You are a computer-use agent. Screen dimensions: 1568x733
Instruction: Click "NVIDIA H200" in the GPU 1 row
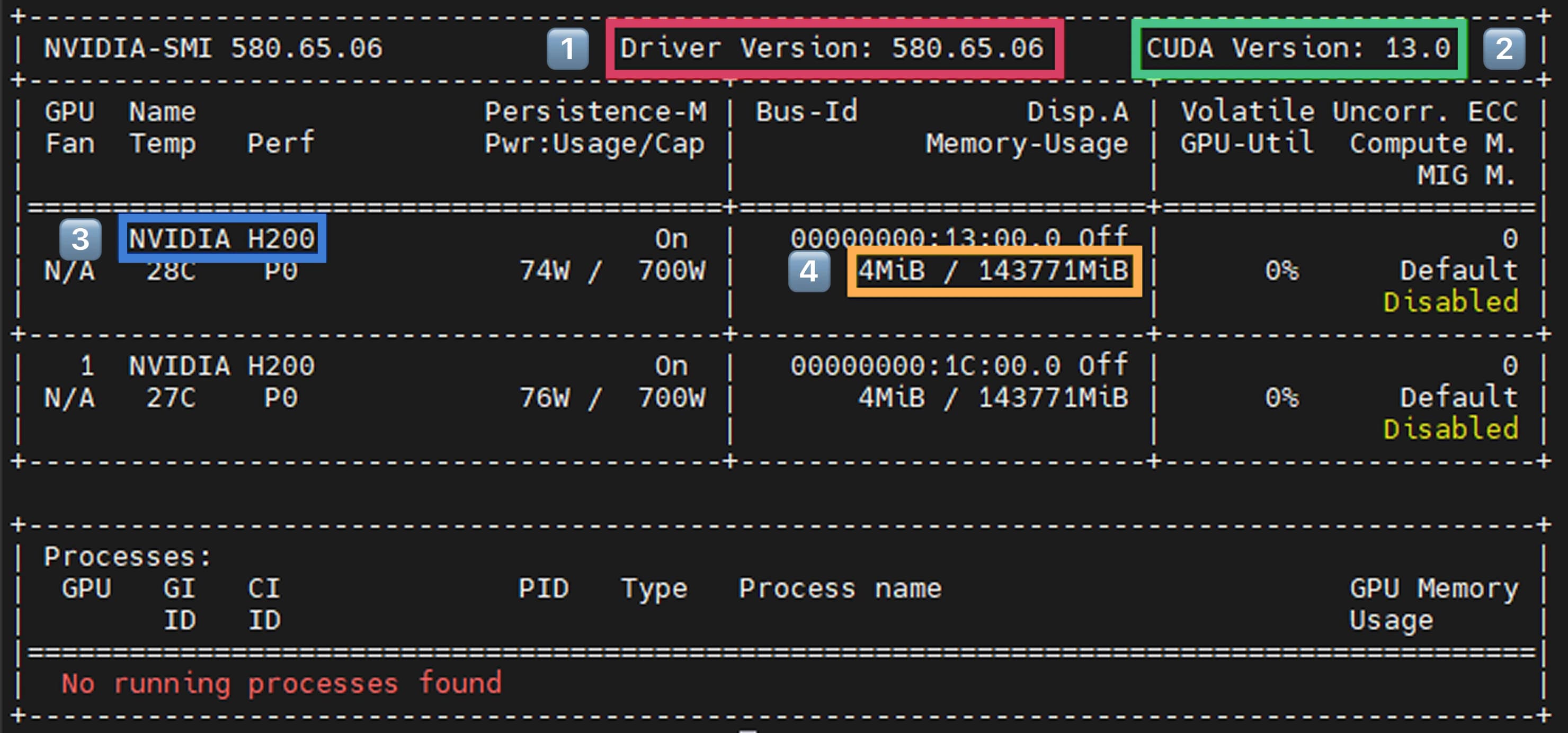click(x=222, y=366)
